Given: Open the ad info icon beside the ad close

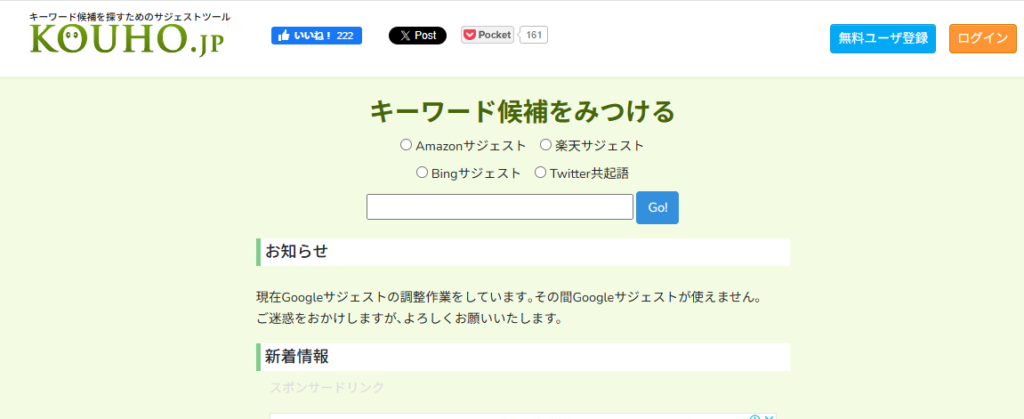Looking at the screenshot, I should click(756, 418).
